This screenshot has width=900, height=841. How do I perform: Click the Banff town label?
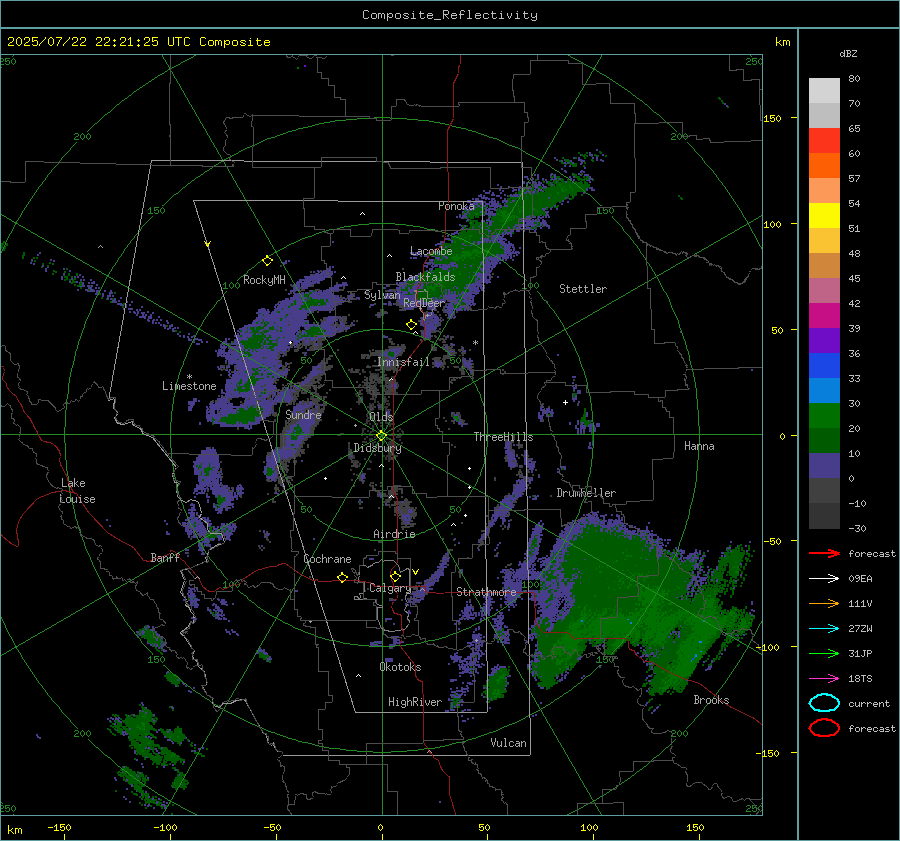[165, 558]
